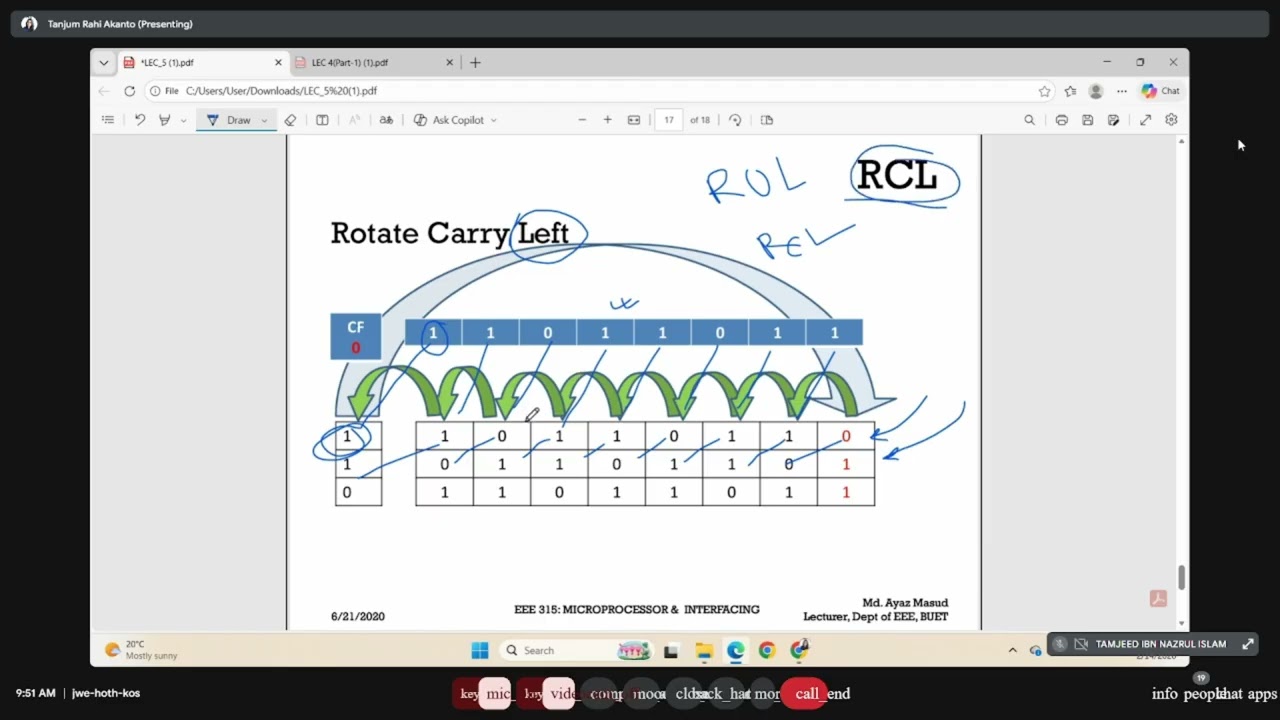Switch the page view layout
This screenshot has height=720, width=1280.
[767, 120]
